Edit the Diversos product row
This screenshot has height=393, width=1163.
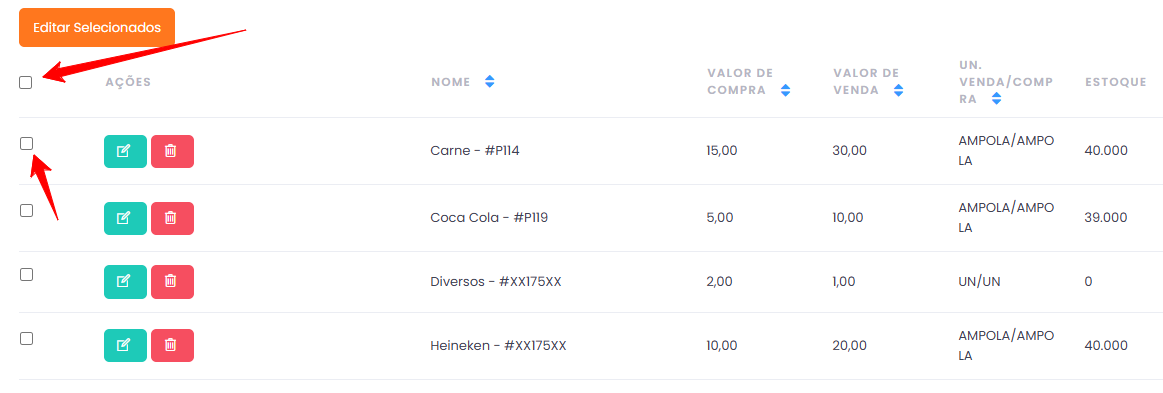(125, 282)
